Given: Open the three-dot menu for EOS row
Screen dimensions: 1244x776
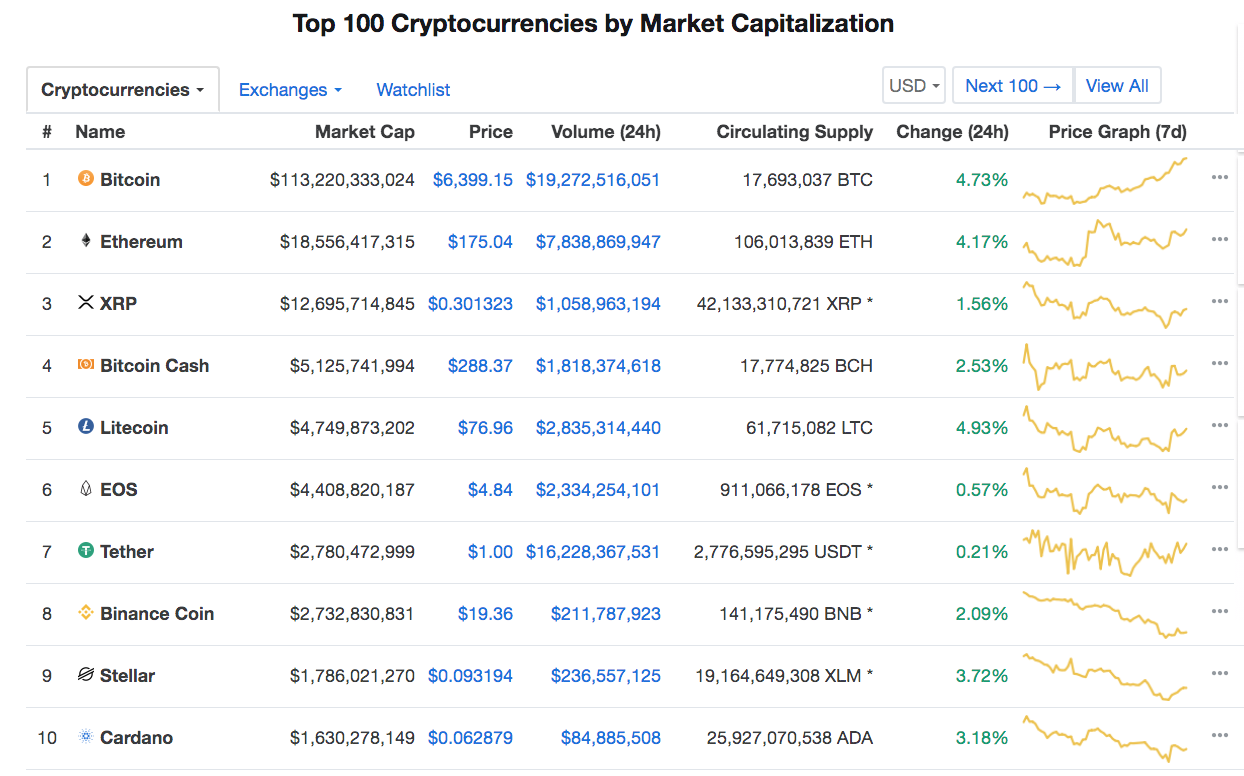Looking at the screenshot, I should click(x=1219, y=488).
